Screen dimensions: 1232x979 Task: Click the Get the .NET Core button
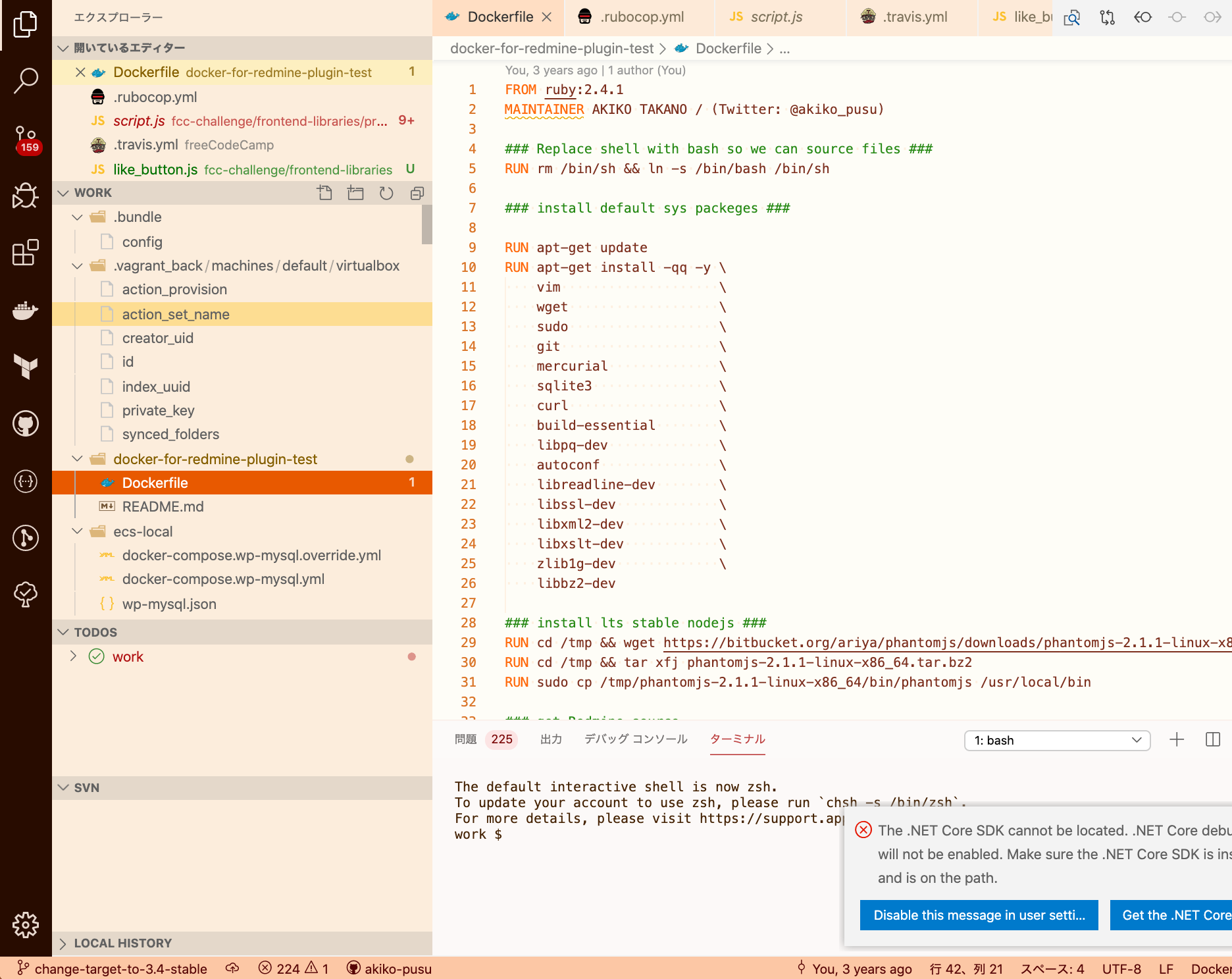point(1171,915)
